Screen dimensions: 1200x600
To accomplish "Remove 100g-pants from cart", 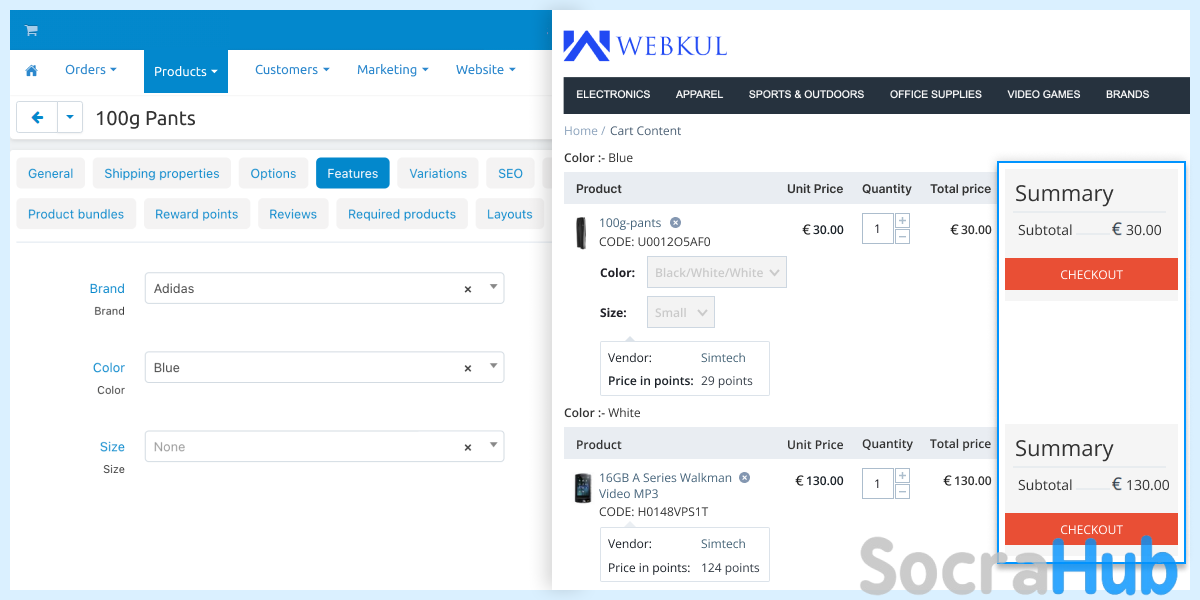I will [x=675, y=223].
